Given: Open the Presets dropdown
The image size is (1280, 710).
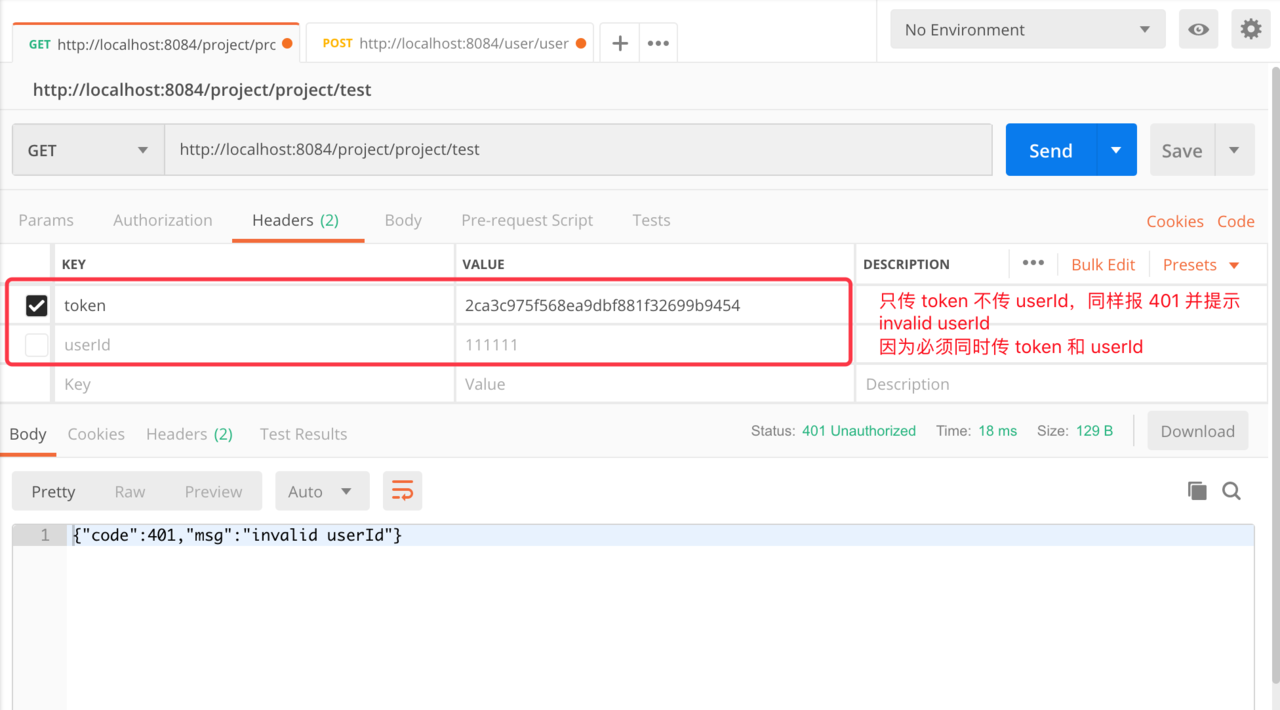Looking at the screenshot, I should (1201, 264).
